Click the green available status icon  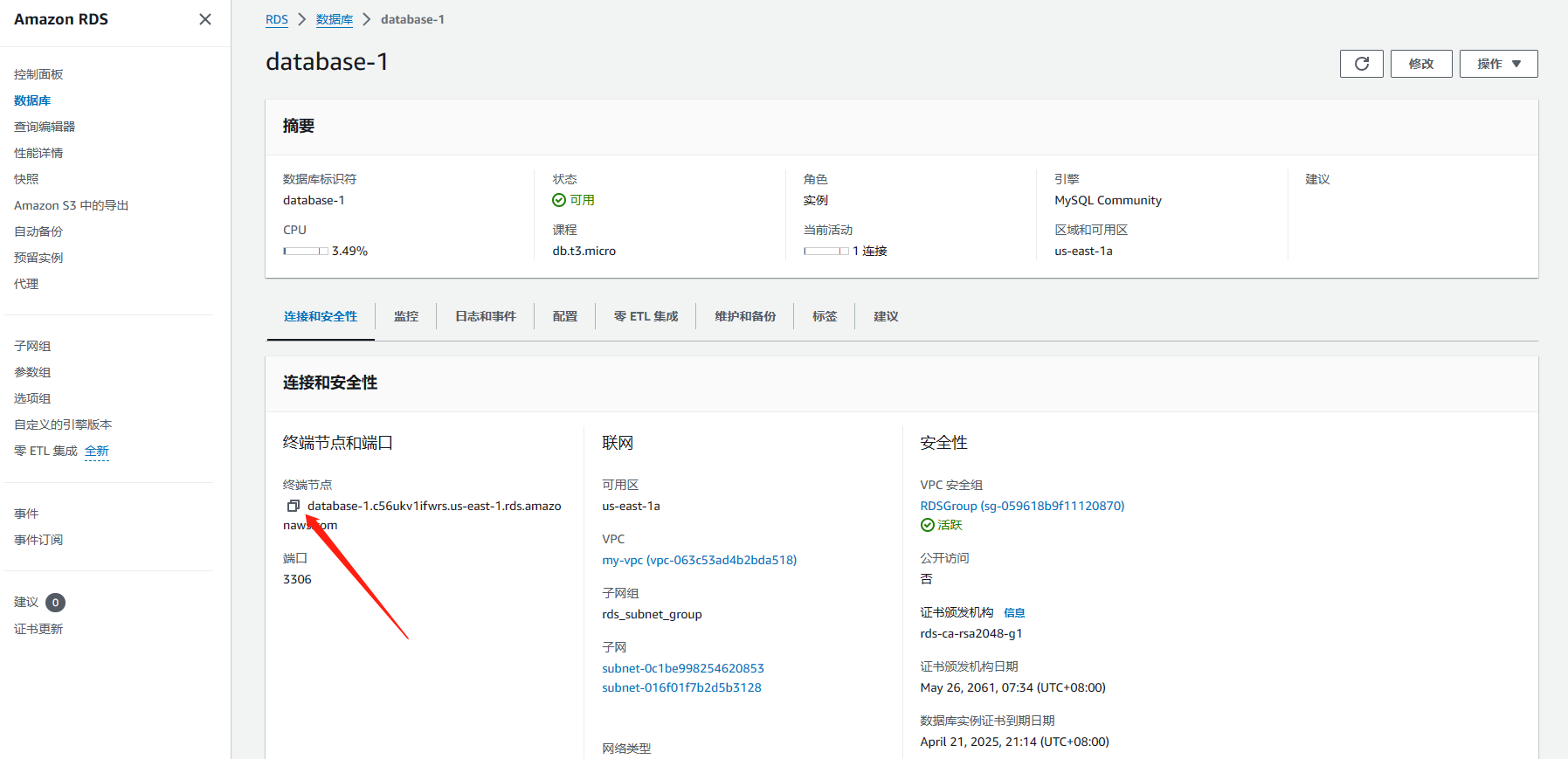pyautogui.click(x=559, y=200)
